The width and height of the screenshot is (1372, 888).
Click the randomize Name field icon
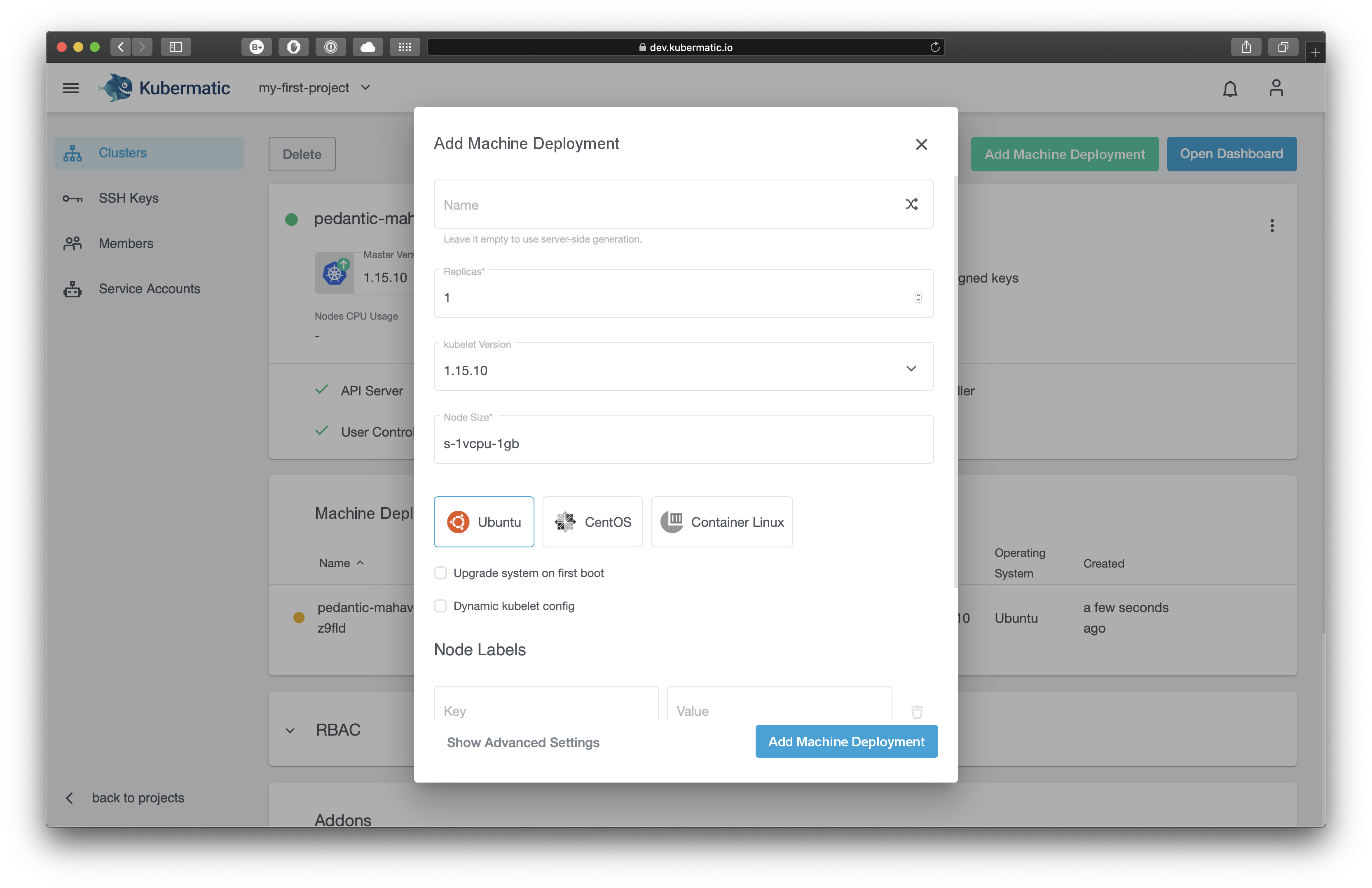(x=911, y=204)
